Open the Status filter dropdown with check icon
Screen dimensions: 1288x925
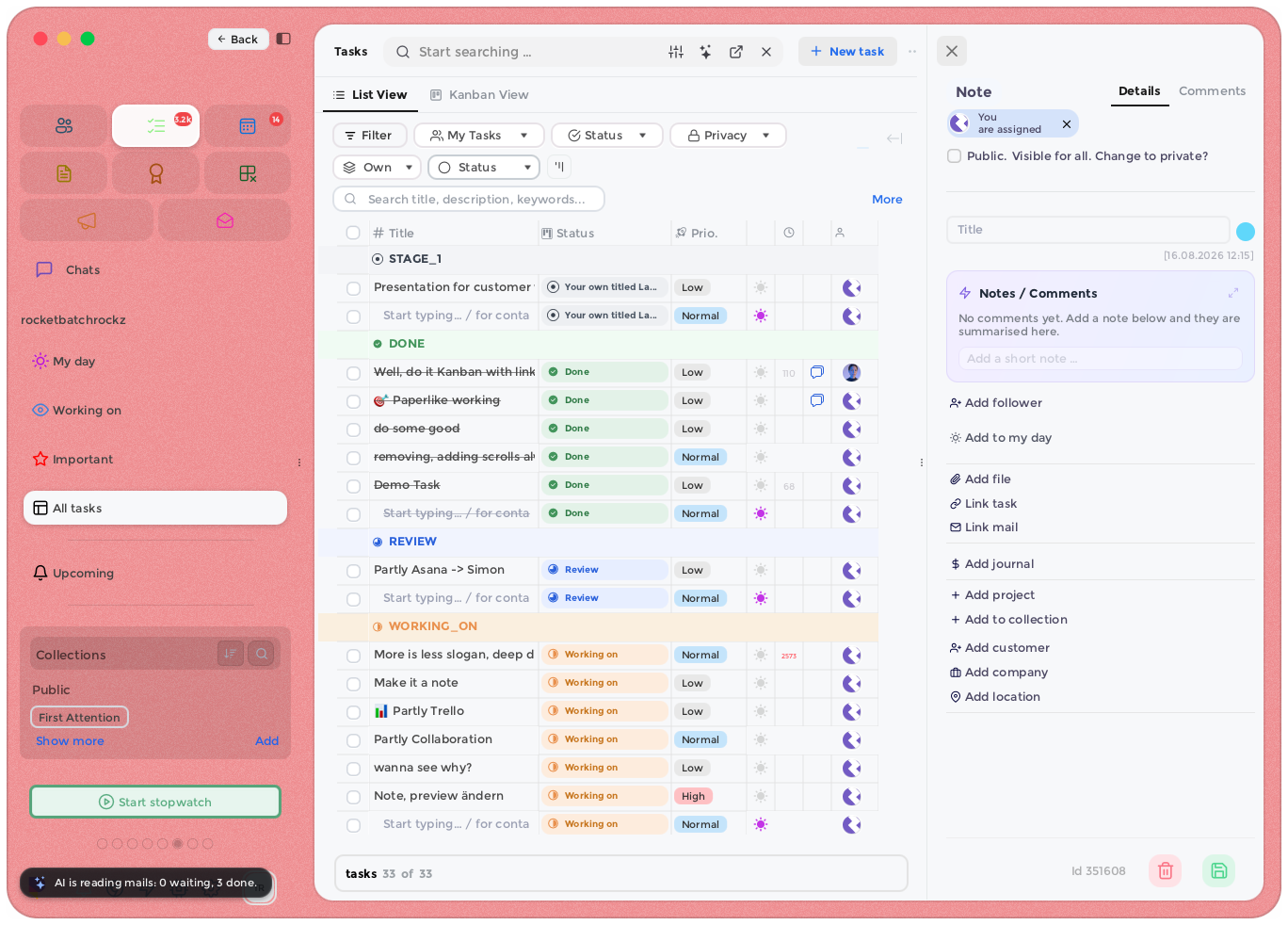tap(607, 136)
